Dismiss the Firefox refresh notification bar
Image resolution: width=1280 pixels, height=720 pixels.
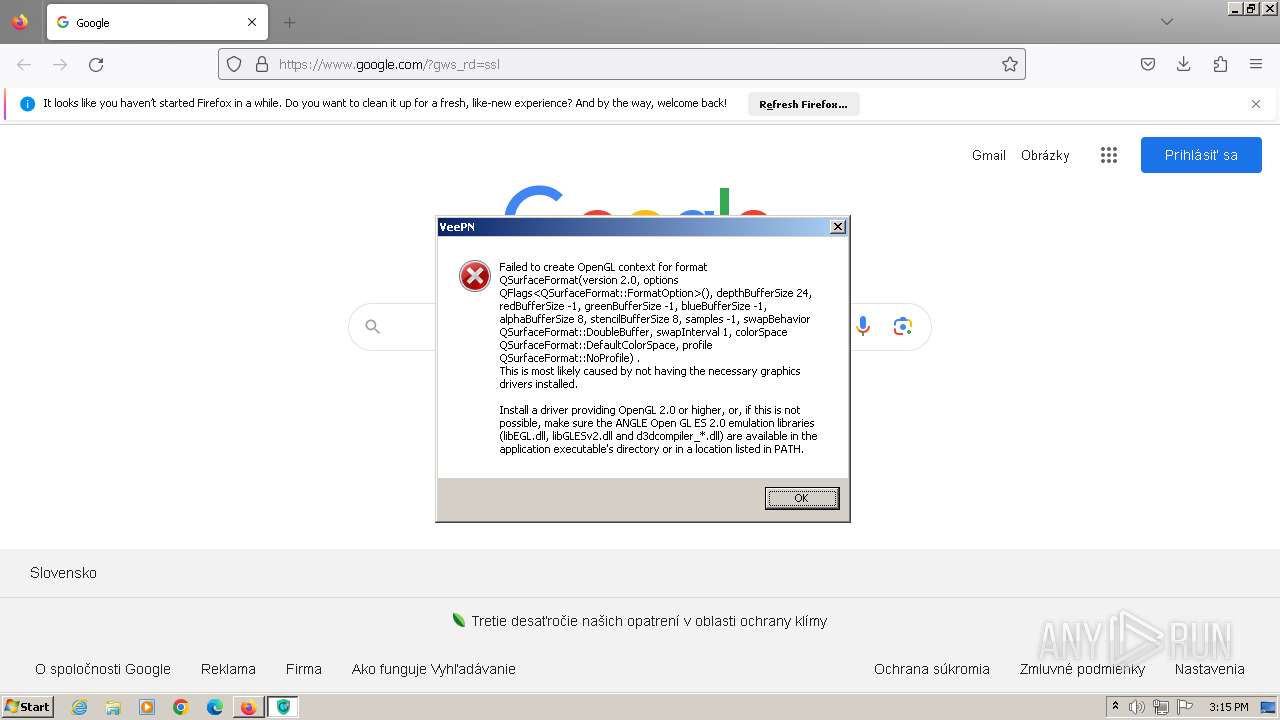pyautogui.click(x=1256, y=104)
